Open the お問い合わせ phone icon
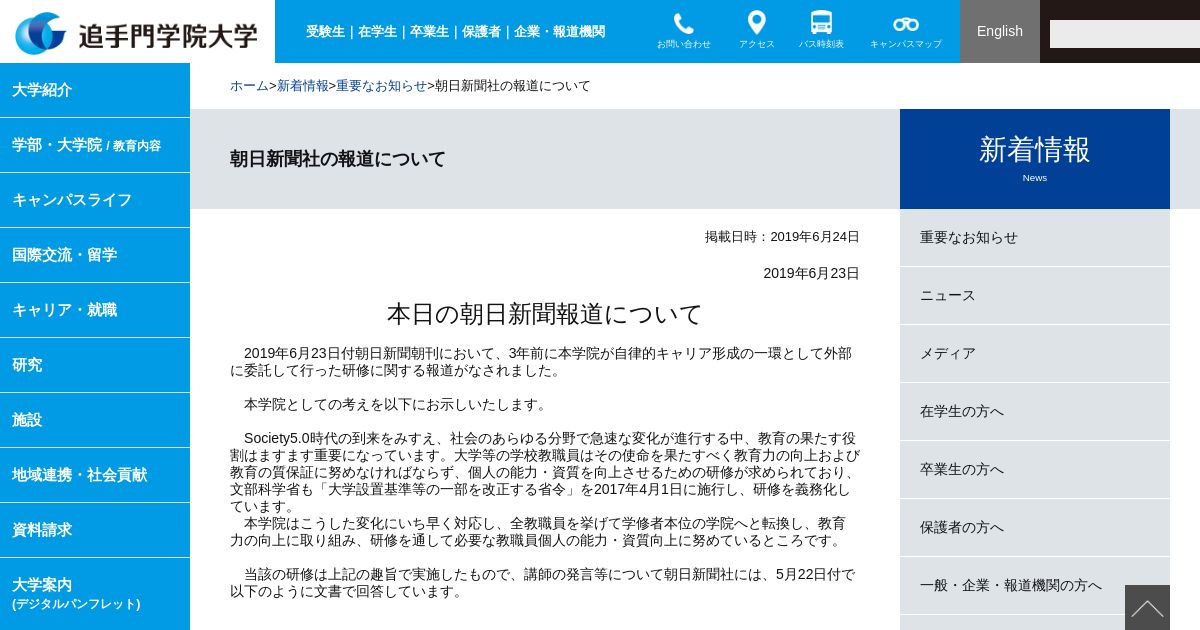The width and height of the screenshot is (1200, 630). (x=684, y=31)
